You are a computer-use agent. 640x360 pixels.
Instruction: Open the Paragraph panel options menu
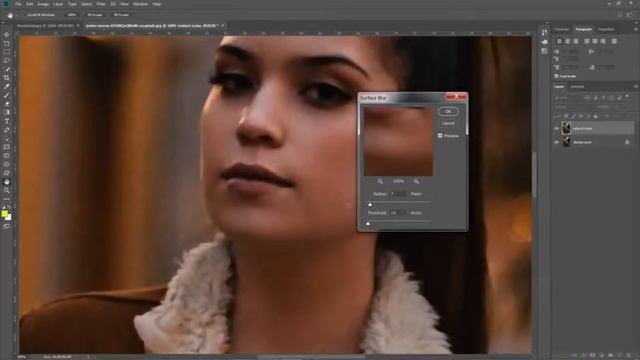point(635,29)
